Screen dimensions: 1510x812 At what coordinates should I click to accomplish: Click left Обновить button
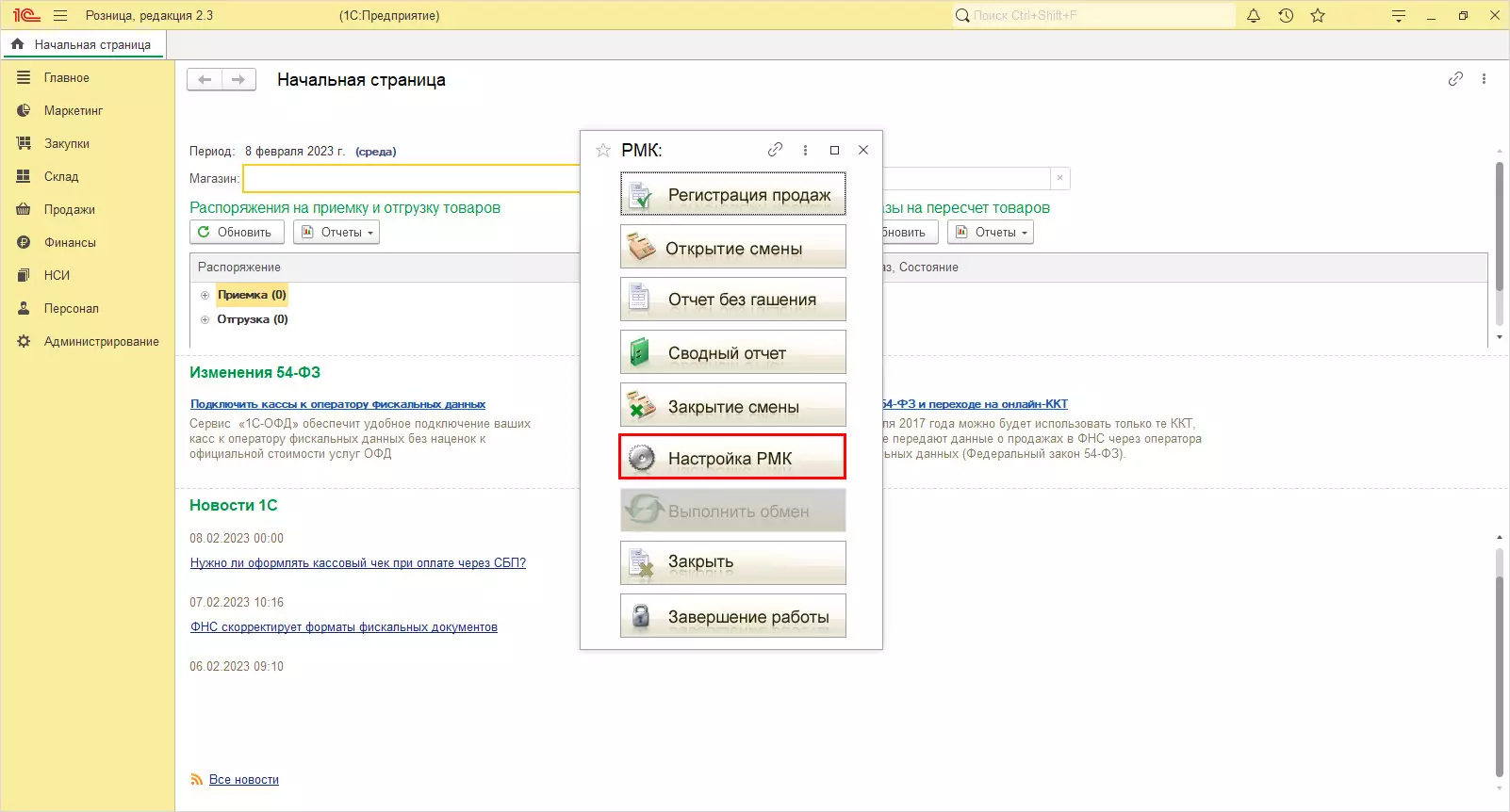[237, 232]
